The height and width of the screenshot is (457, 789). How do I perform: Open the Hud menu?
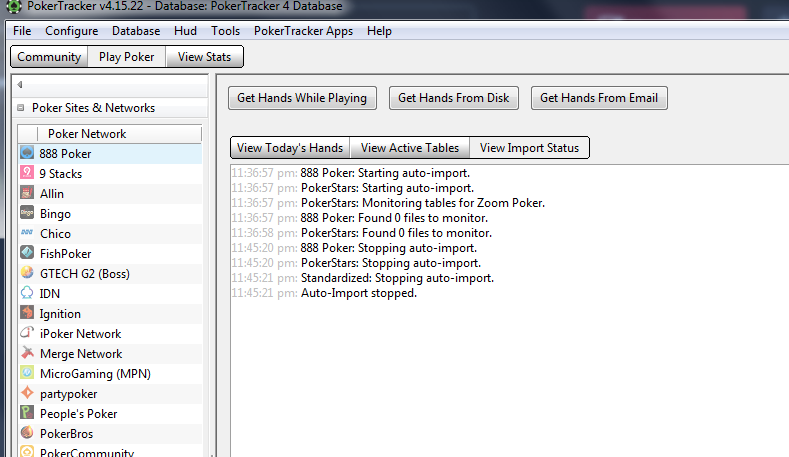[185, 31]
